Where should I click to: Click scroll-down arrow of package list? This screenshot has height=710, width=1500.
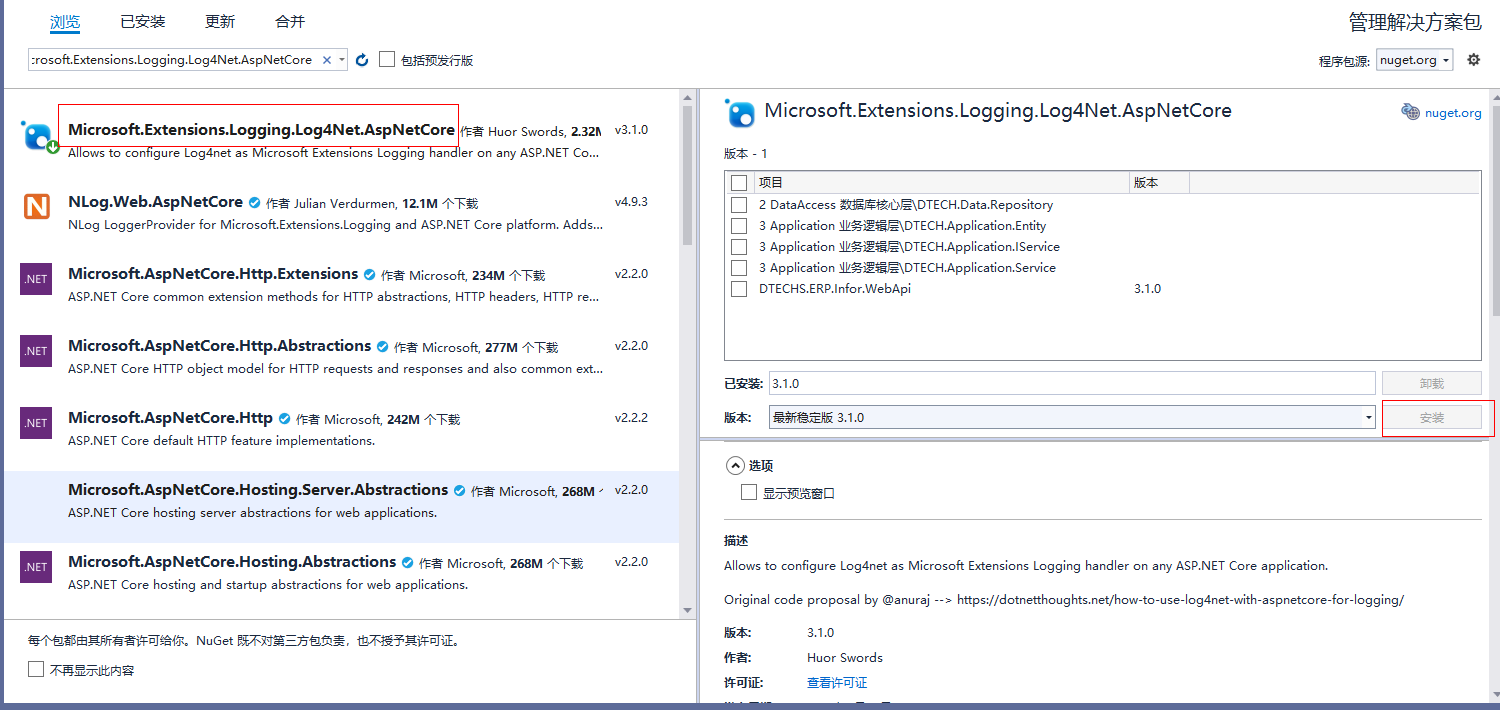pyautogui.click(x=687, y=609)
